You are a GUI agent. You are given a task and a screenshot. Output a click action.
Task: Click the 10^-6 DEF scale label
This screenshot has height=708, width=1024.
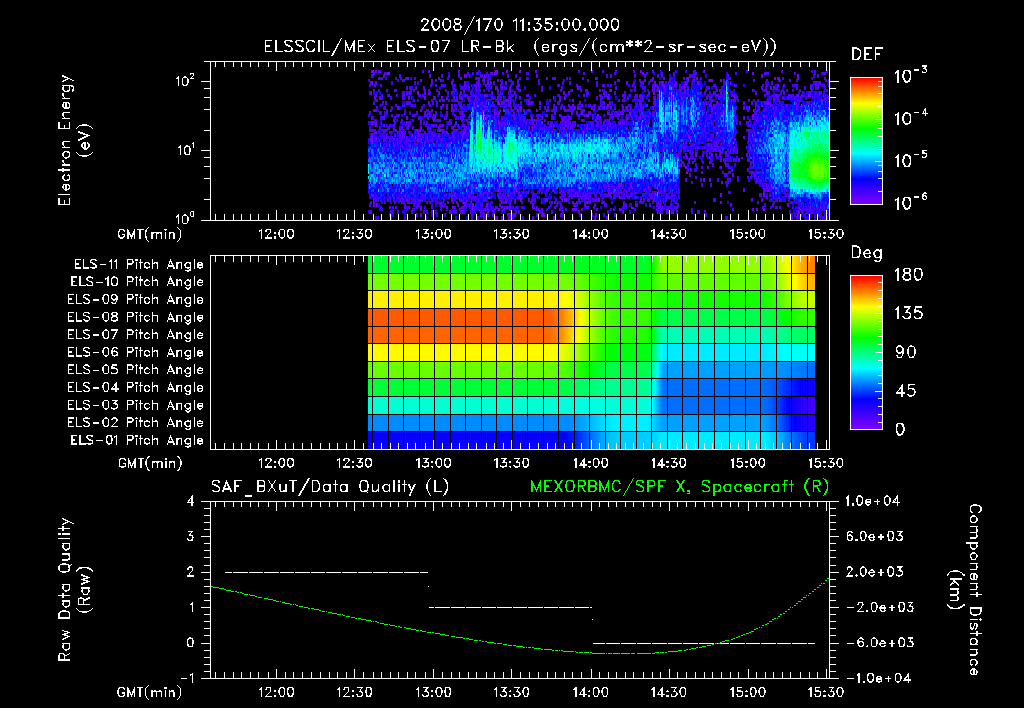[x=910, y=202]
